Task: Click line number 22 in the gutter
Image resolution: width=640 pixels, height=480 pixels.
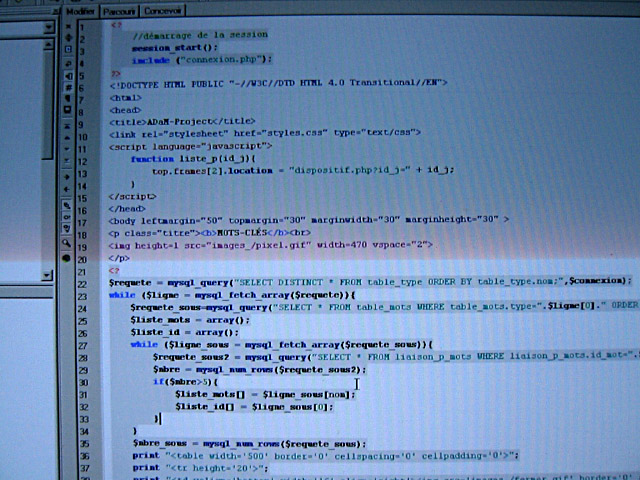Action: pos(82,284)
